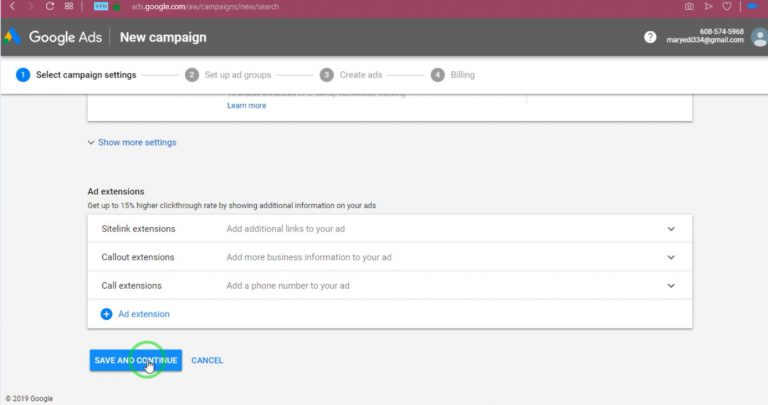Expand the Sitelink extensions row chevron
The width and height of the screenshot is (768, 405).
tap(671, 229)
